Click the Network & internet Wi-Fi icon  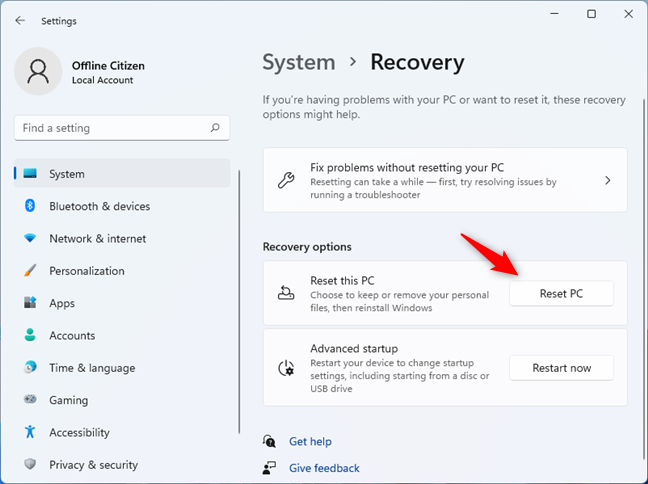(x=30, y=239)
